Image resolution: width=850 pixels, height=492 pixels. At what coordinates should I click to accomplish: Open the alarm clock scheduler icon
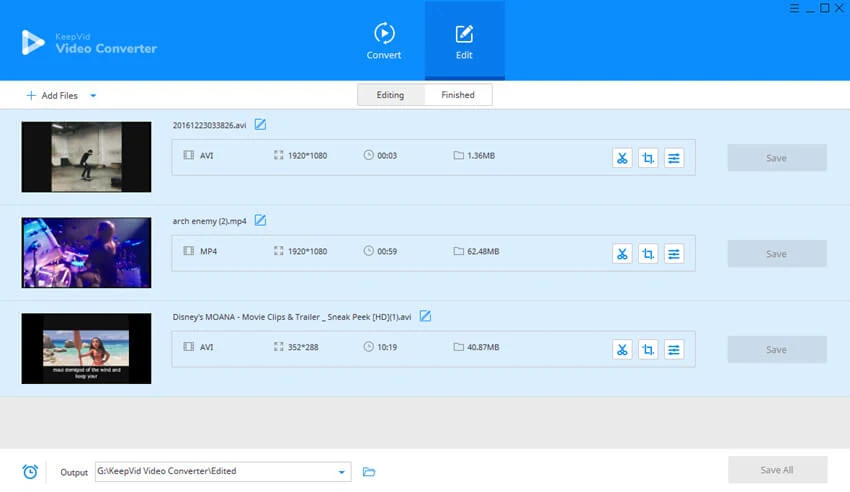point(30,471)
